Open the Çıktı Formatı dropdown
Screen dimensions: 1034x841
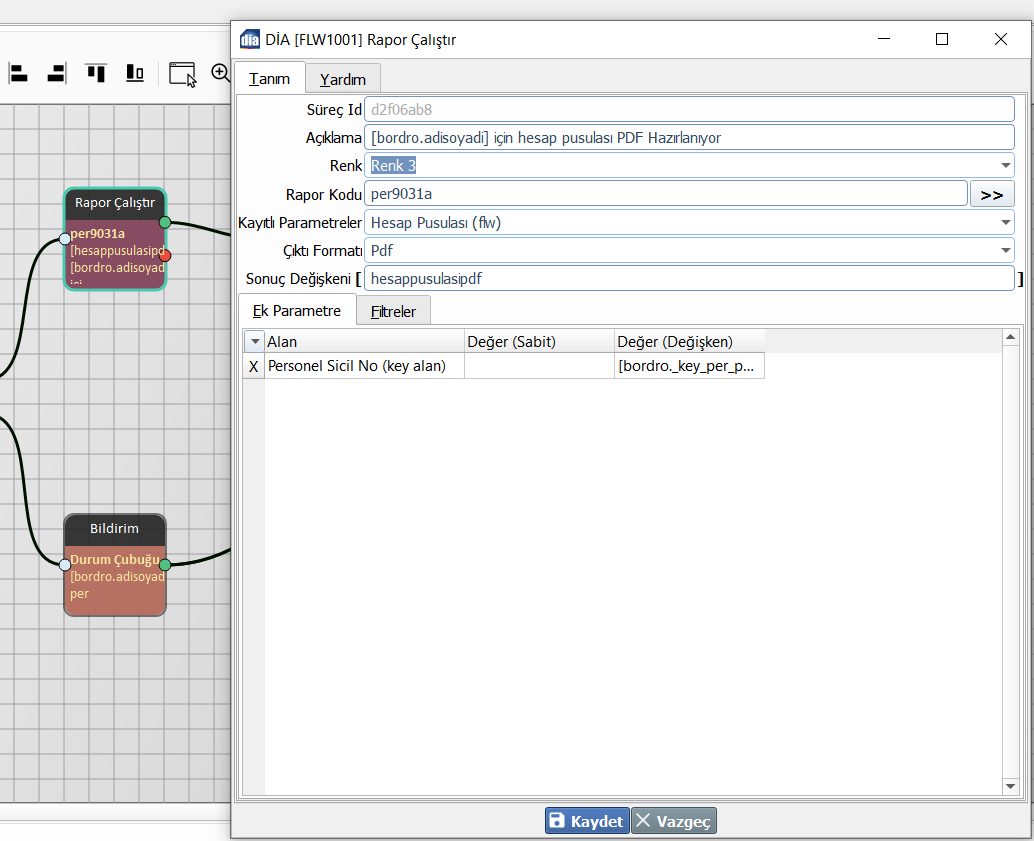click(x=1004, y=251)
